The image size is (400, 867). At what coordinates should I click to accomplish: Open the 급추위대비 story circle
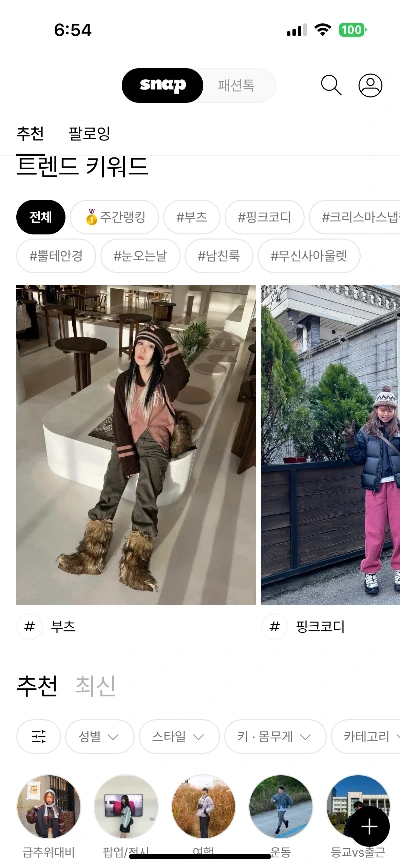click(x=49, y=806)
